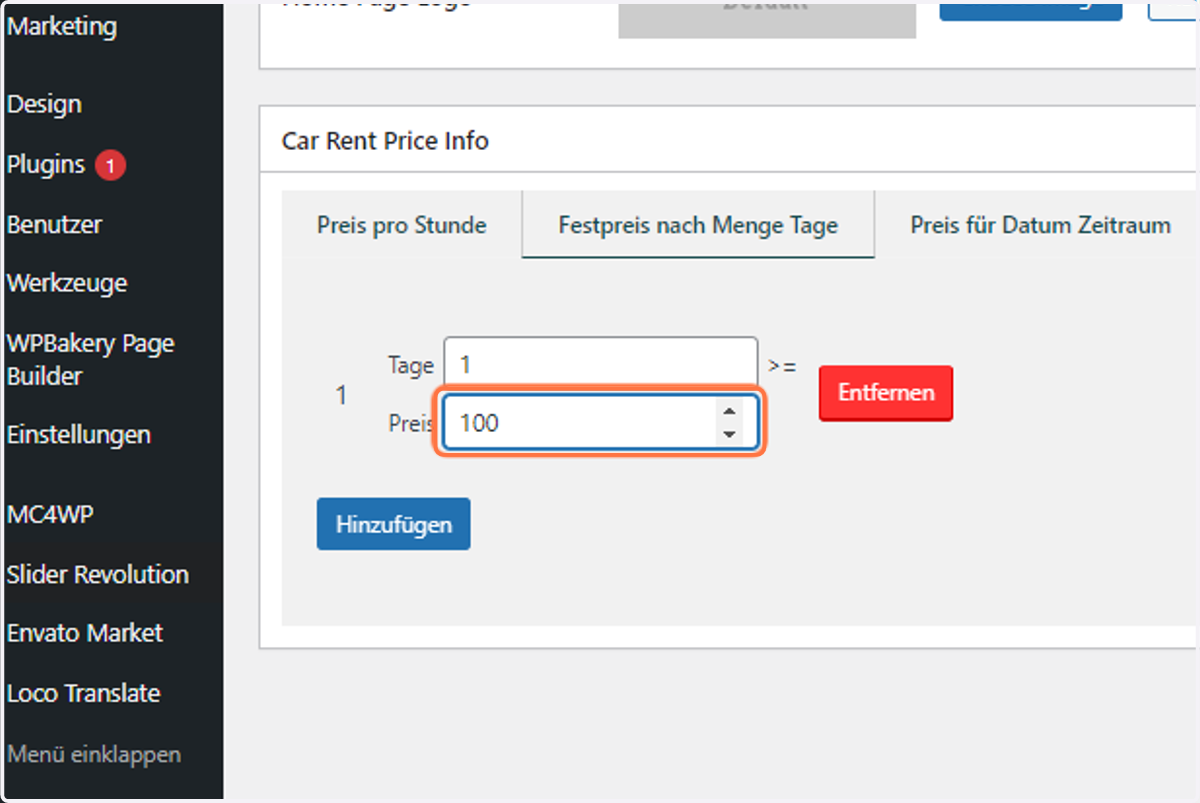The image size is (1200, 803).
Task: Open Slider Revolution menu item
Action: coord(98,575)
